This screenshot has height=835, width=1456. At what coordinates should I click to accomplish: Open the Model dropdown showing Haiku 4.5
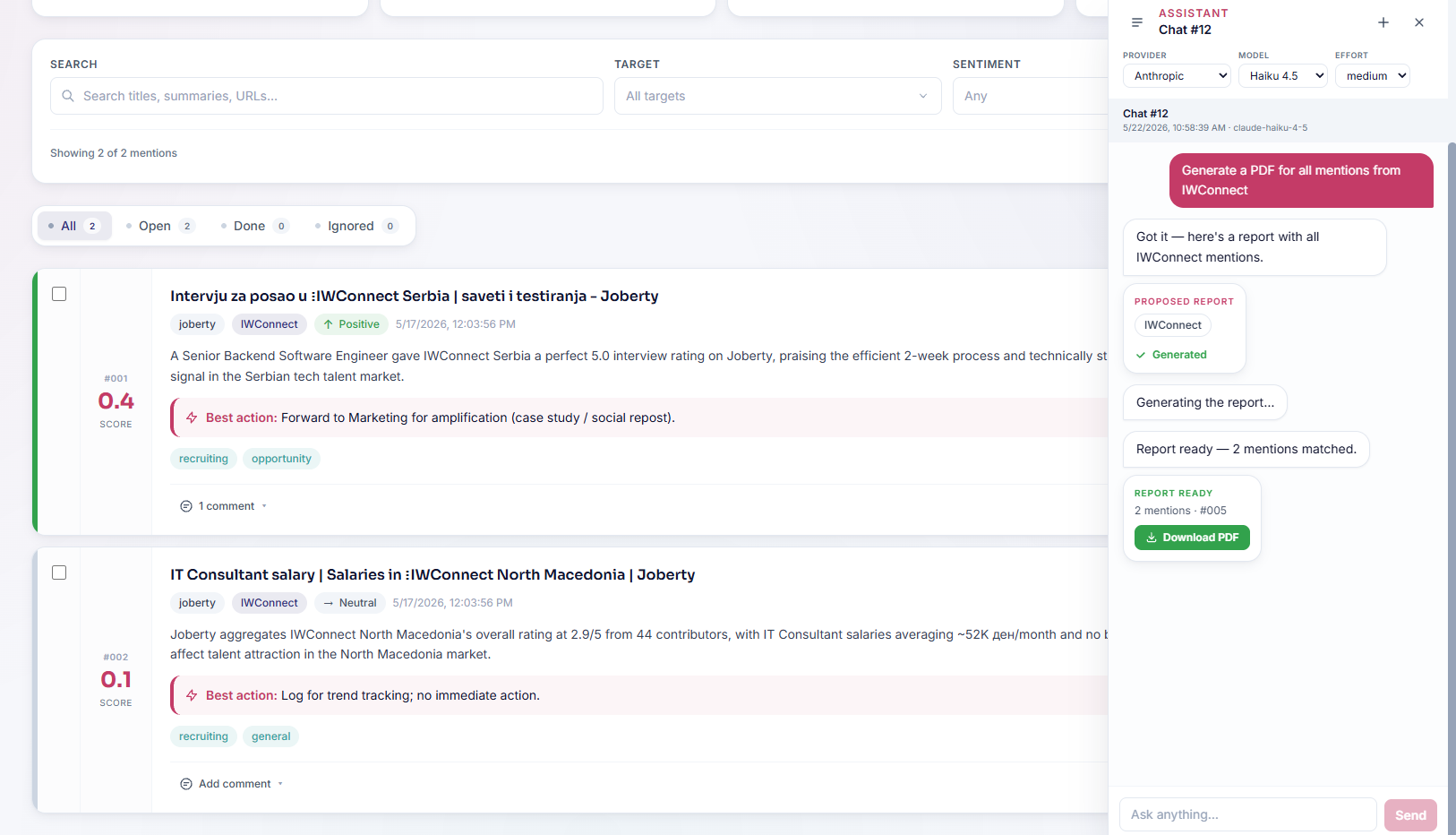pos(1282,76)
